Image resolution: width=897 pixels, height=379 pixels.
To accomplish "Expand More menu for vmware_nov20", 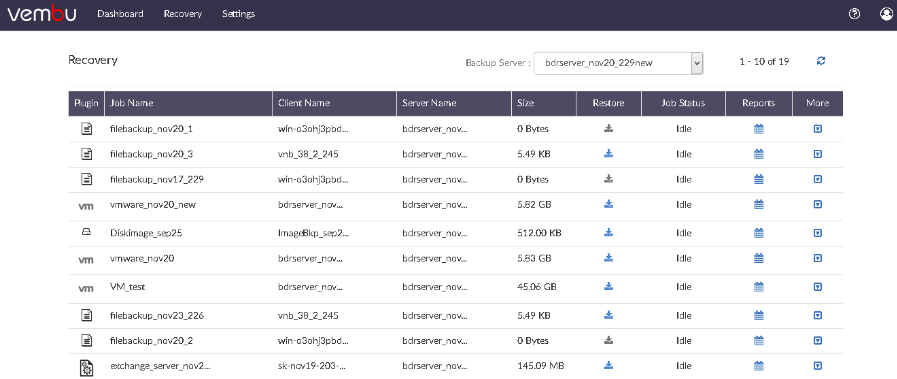I will (817, 259).
